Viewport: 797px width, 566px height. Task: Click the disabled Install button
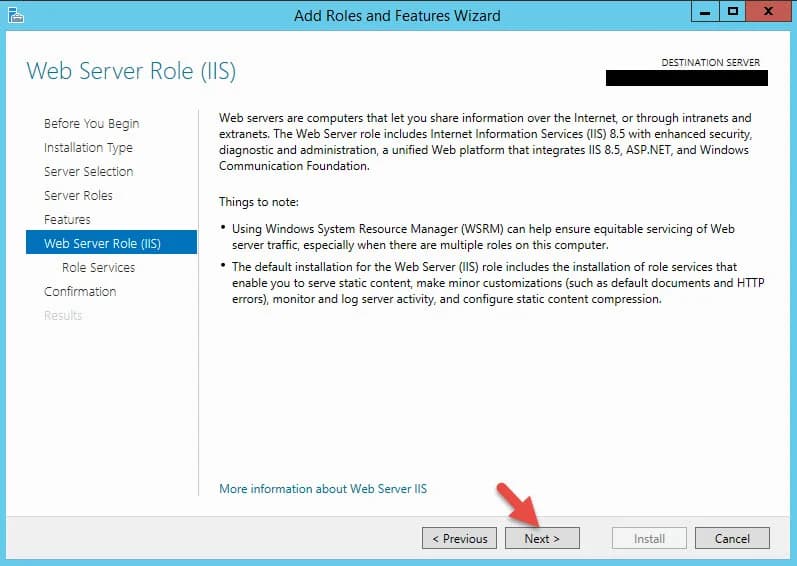(649, 538)
